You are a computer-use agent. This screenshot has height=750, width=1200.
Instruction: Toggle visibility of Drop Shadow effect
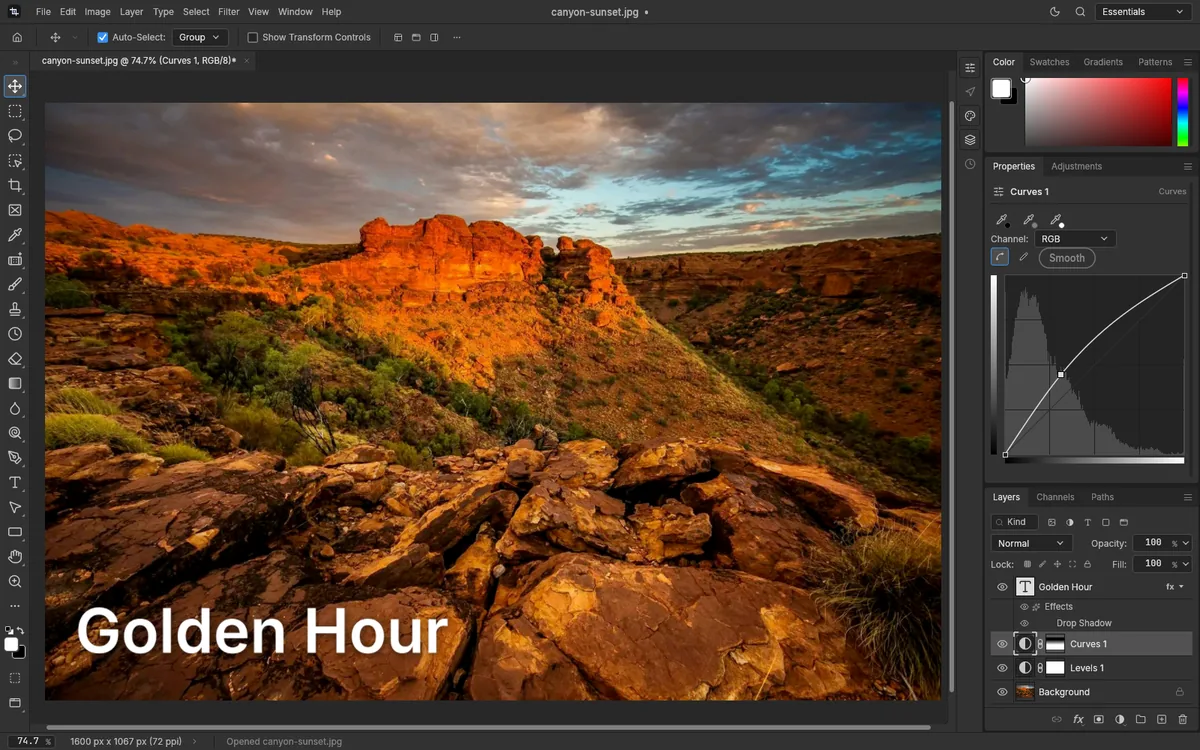[1024, 623]
